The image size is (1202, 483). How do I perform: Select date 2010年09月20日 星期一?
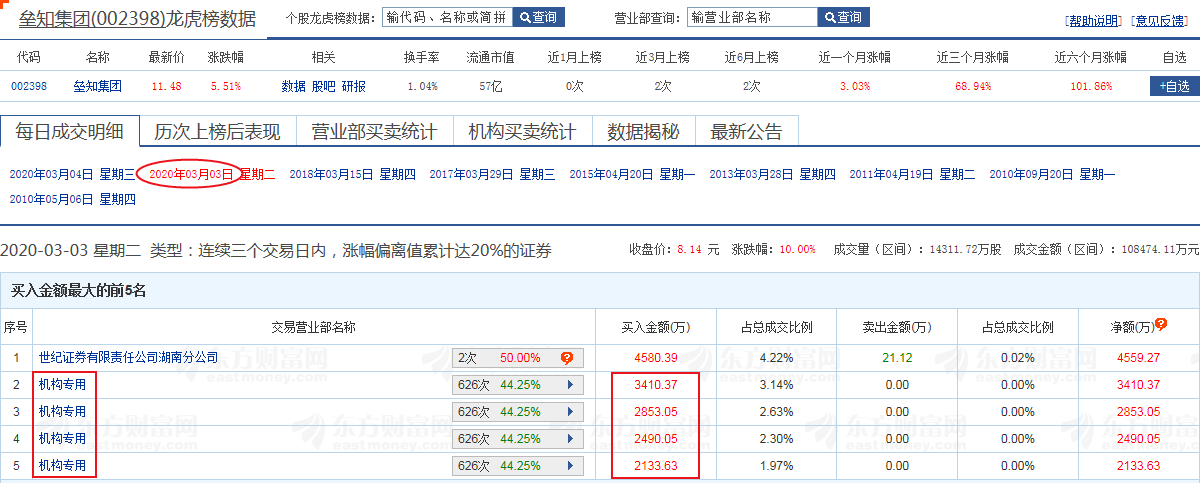tap(1052, 174)
